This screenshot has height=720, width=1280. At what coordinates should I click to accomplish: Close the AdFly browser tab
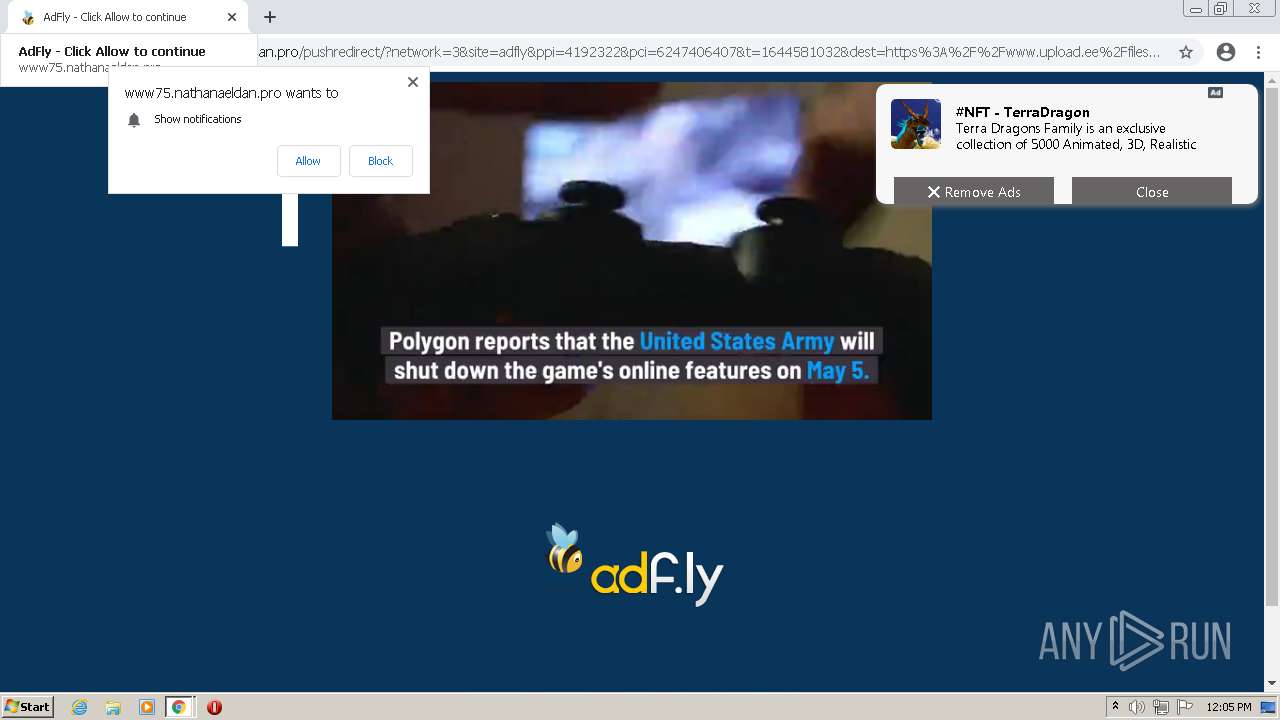pos(232,17)
